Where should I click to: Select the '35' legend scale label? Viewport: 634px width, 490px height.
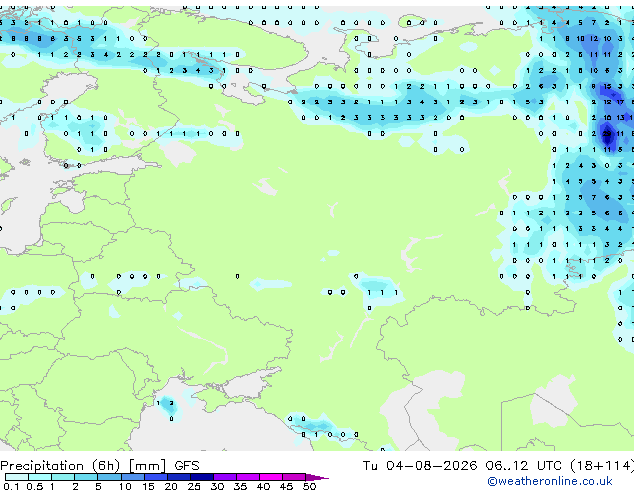click(x=240, y=486)
